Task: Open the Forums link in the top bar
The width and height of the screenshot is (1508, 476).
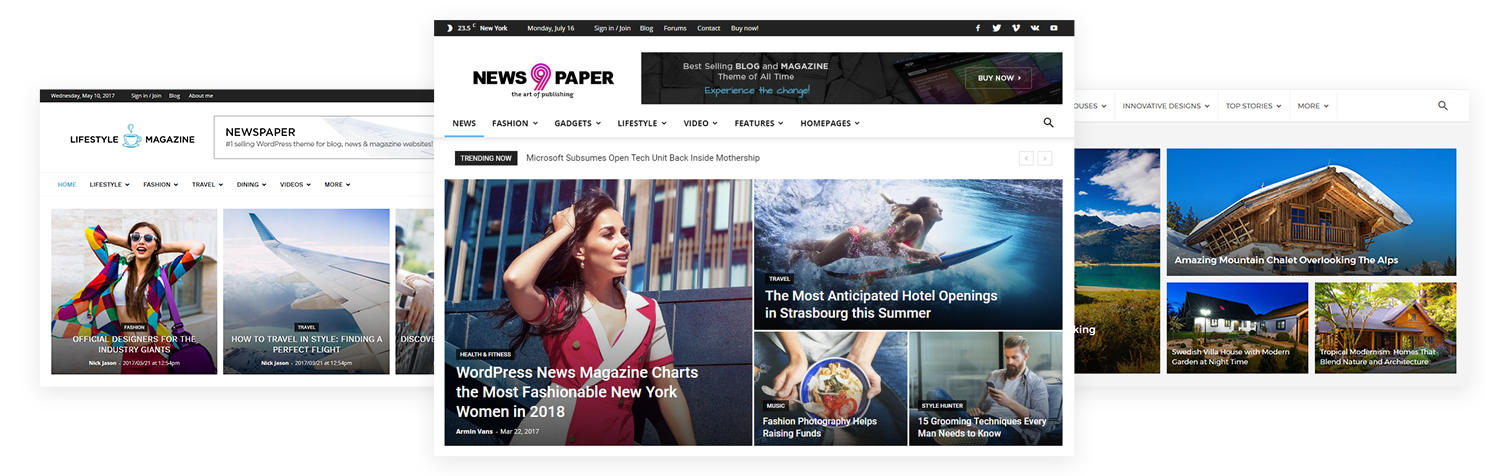Action: (x=675, y=28)
